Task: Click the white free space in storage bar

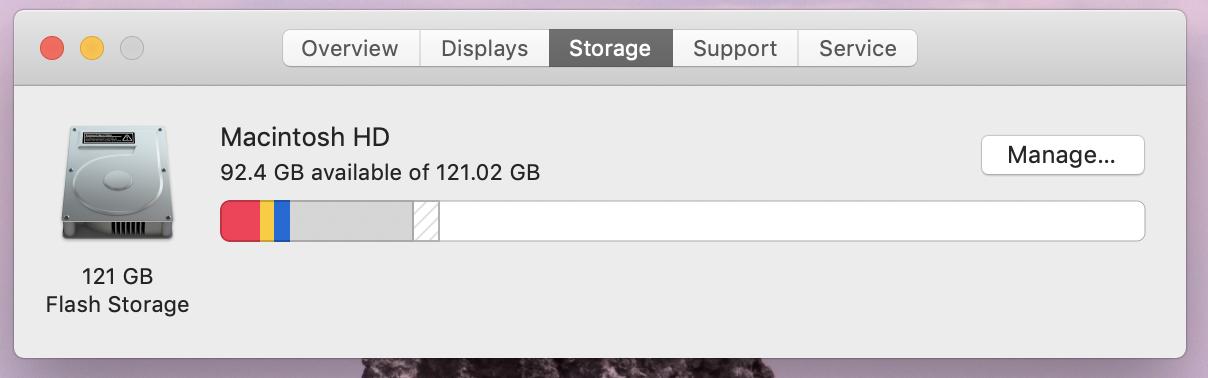Action: [791, 221]
